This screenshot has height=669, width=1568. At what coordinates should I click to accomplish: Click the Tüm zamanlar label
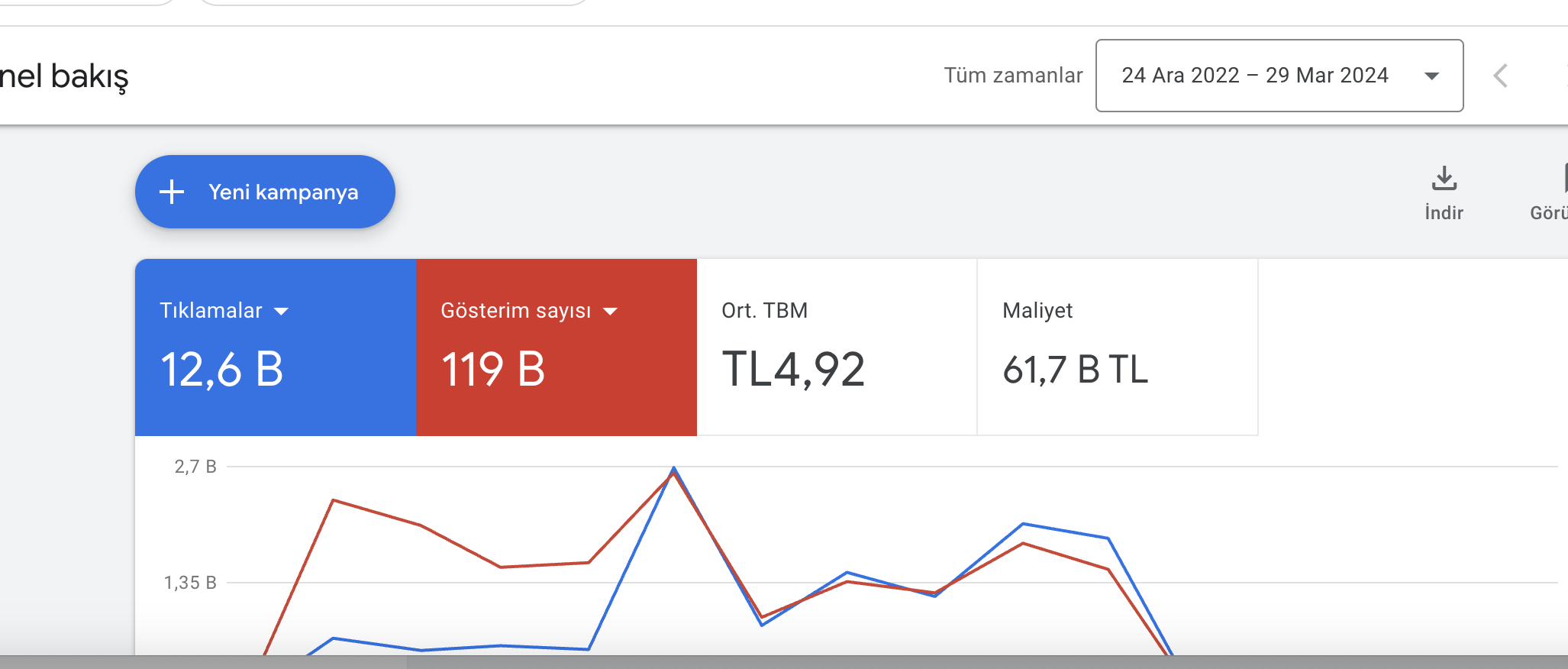pyautogui.click(x=1013, y=76)
